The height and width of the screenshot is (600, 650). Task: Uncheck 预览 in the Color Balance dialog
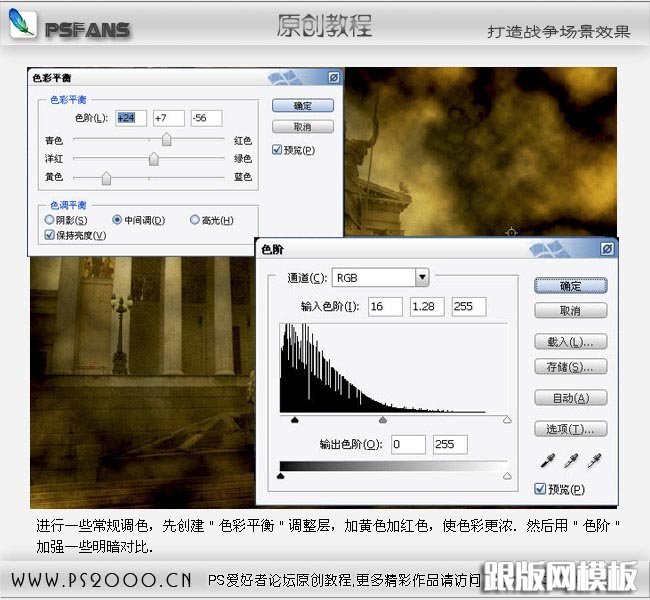[x=277, y=150]
